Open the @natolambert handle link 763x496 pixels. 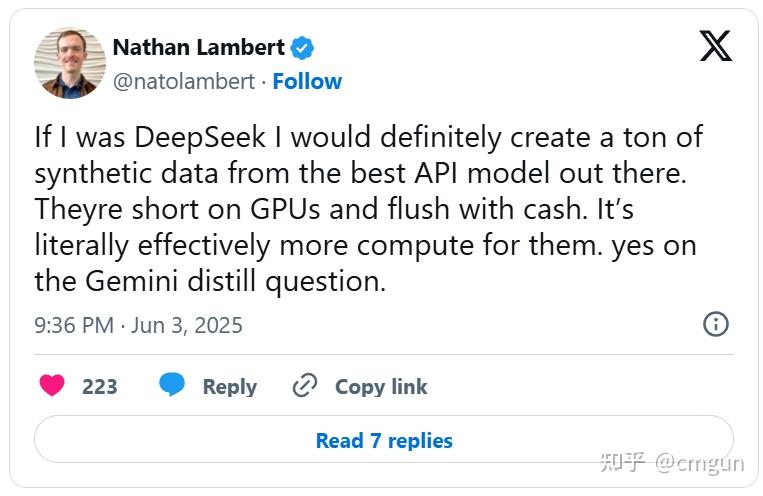click(x=183, y=81)
